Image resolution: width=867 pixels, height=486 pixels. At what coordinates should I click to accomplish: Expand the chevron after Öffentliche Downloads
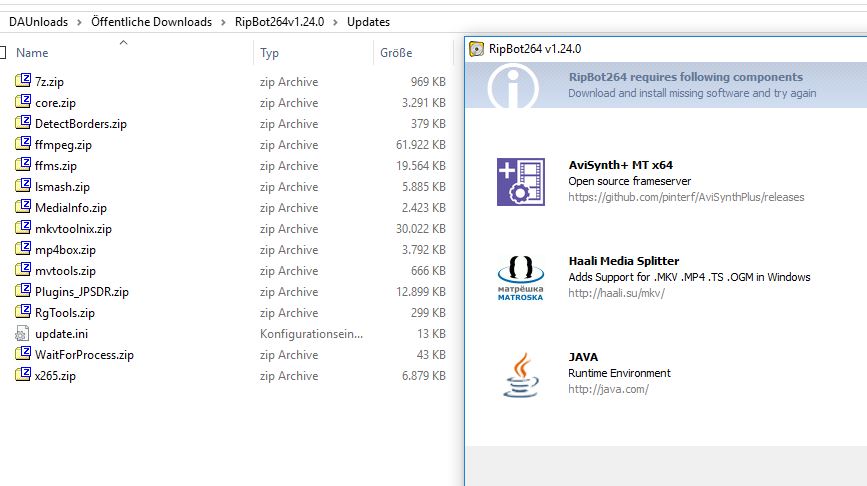223,22
